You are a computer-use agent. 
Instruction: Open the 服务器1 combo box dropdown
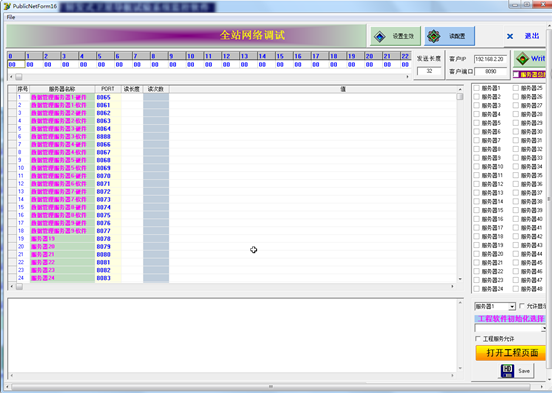512,307
